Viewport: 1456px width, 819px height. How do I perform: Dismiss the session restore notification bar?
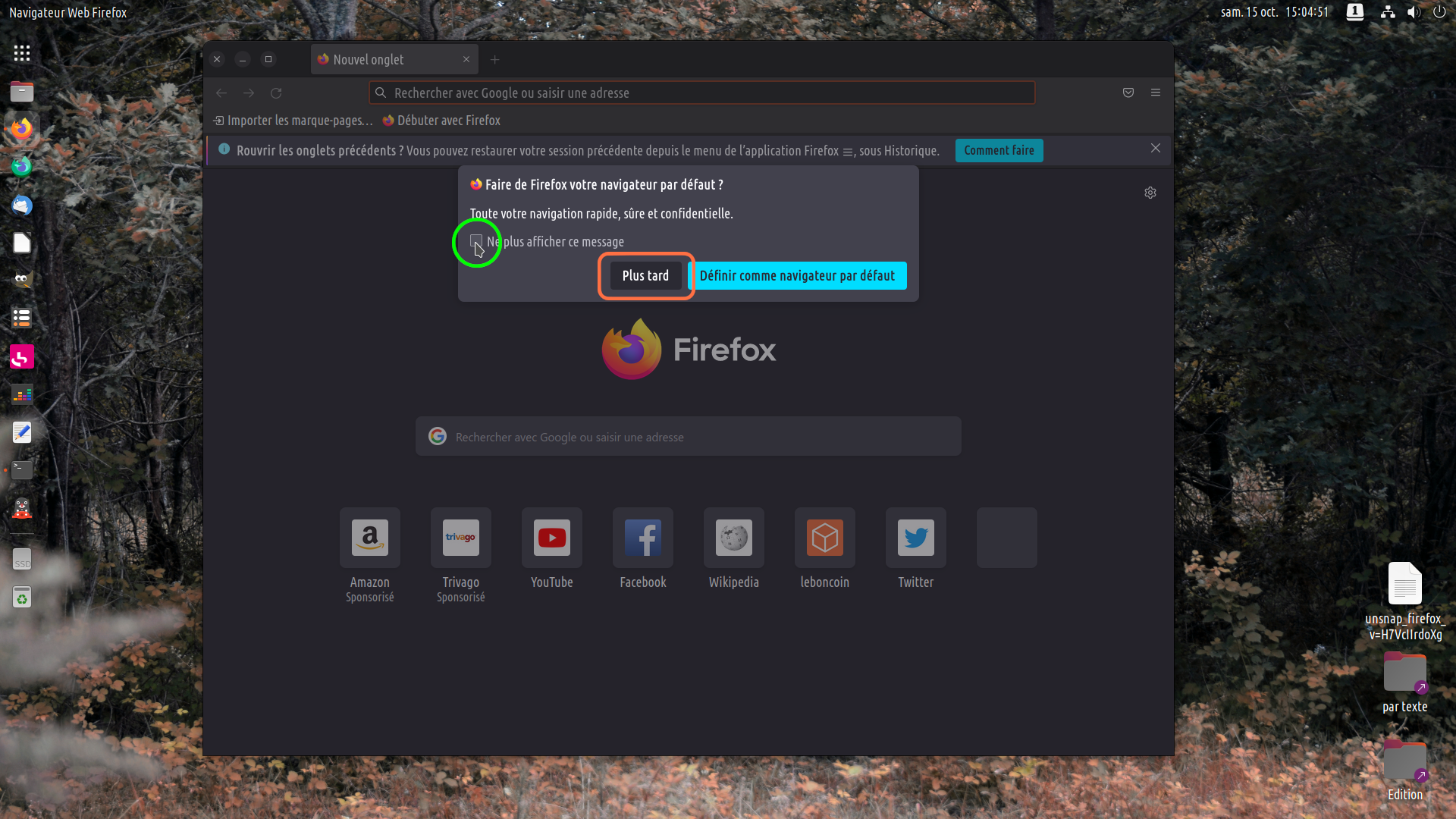[x=1156, y=149]
